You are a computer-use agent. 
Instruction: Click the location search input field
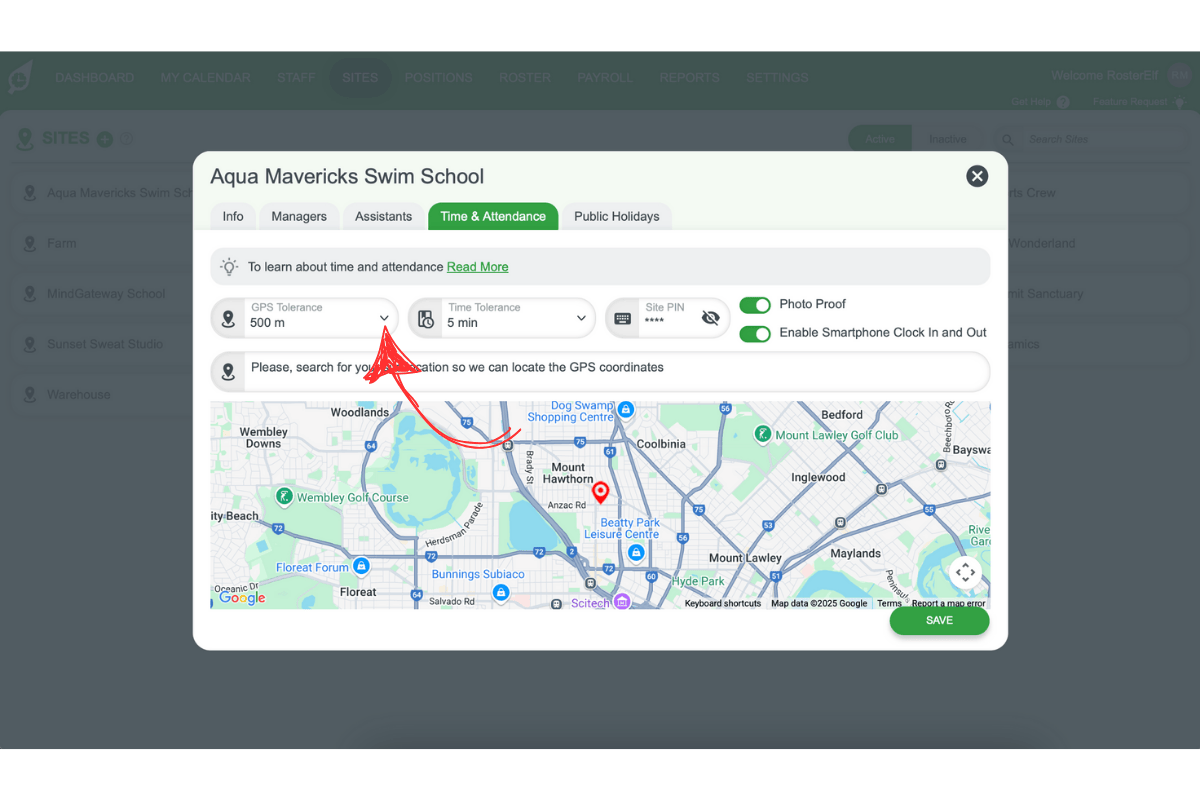pos(600,368)
